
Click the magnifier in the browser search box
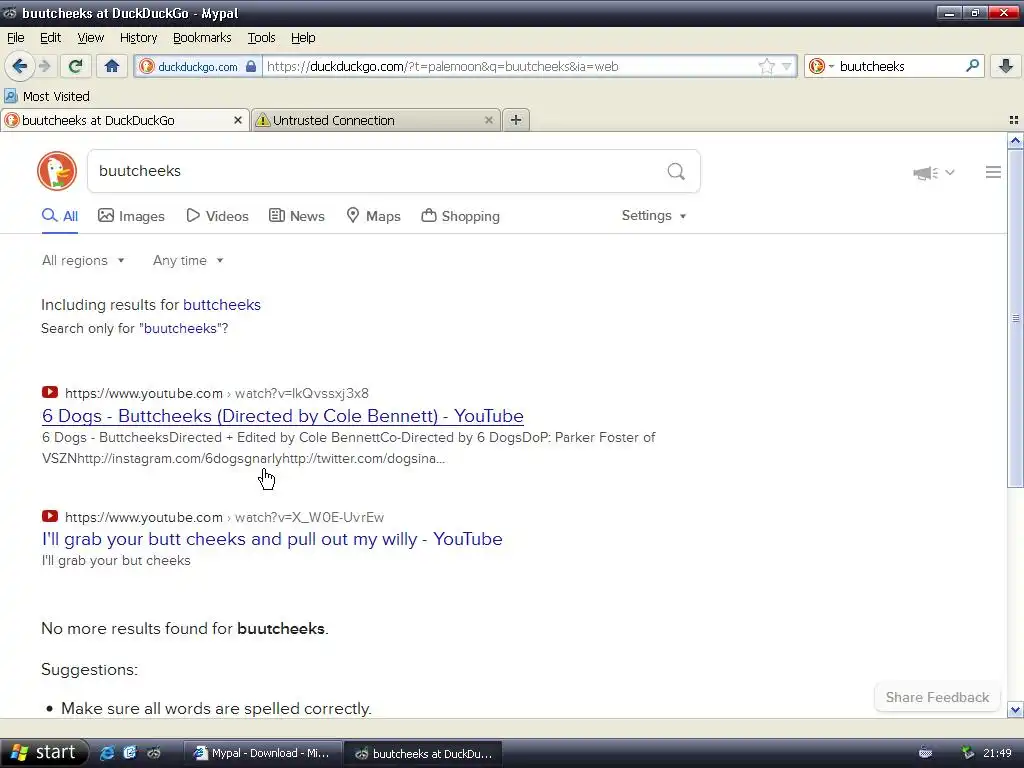[x=972, y=66]
